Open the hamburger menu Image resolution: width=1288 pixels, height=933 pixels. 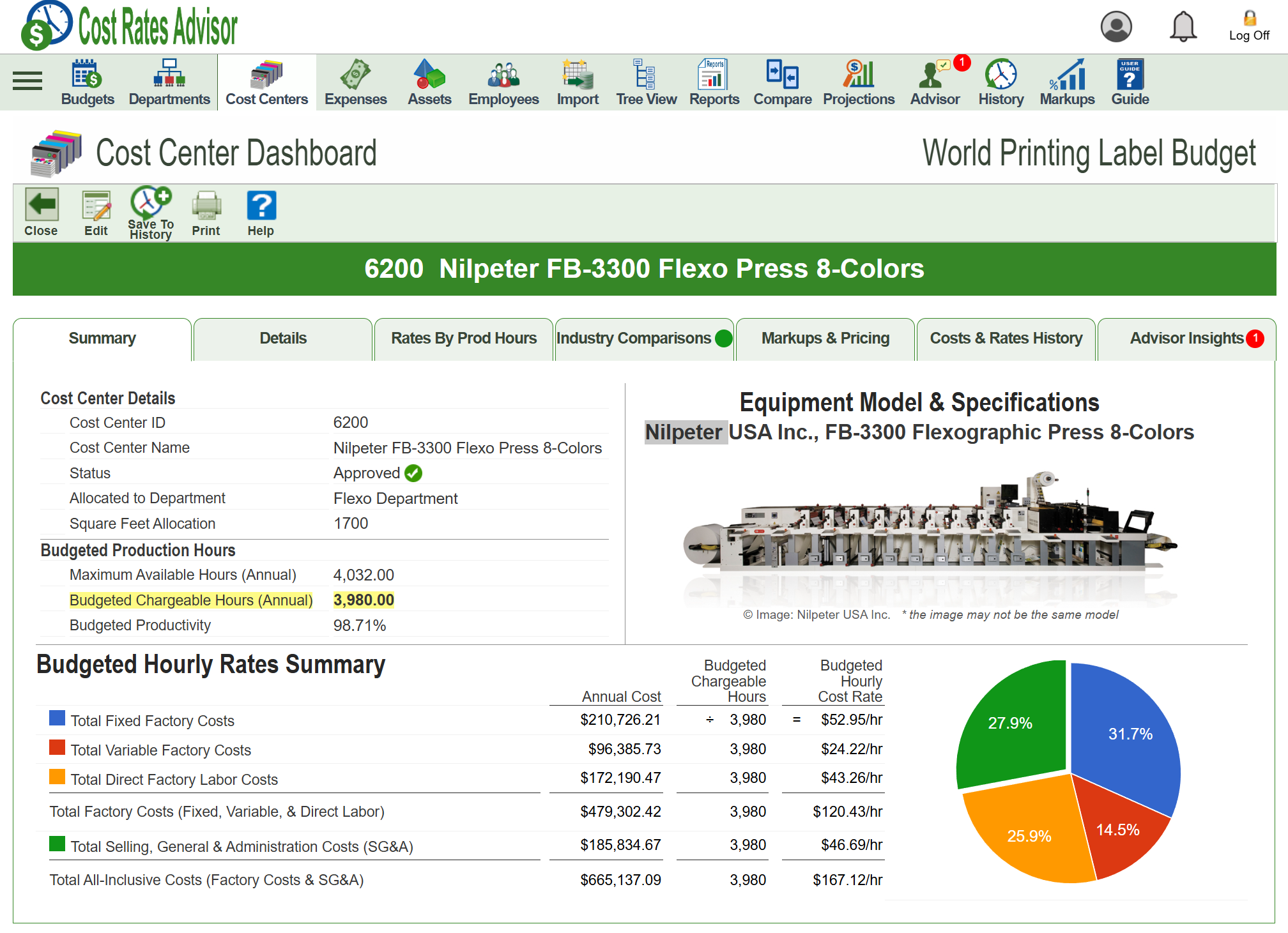[27, 81]
